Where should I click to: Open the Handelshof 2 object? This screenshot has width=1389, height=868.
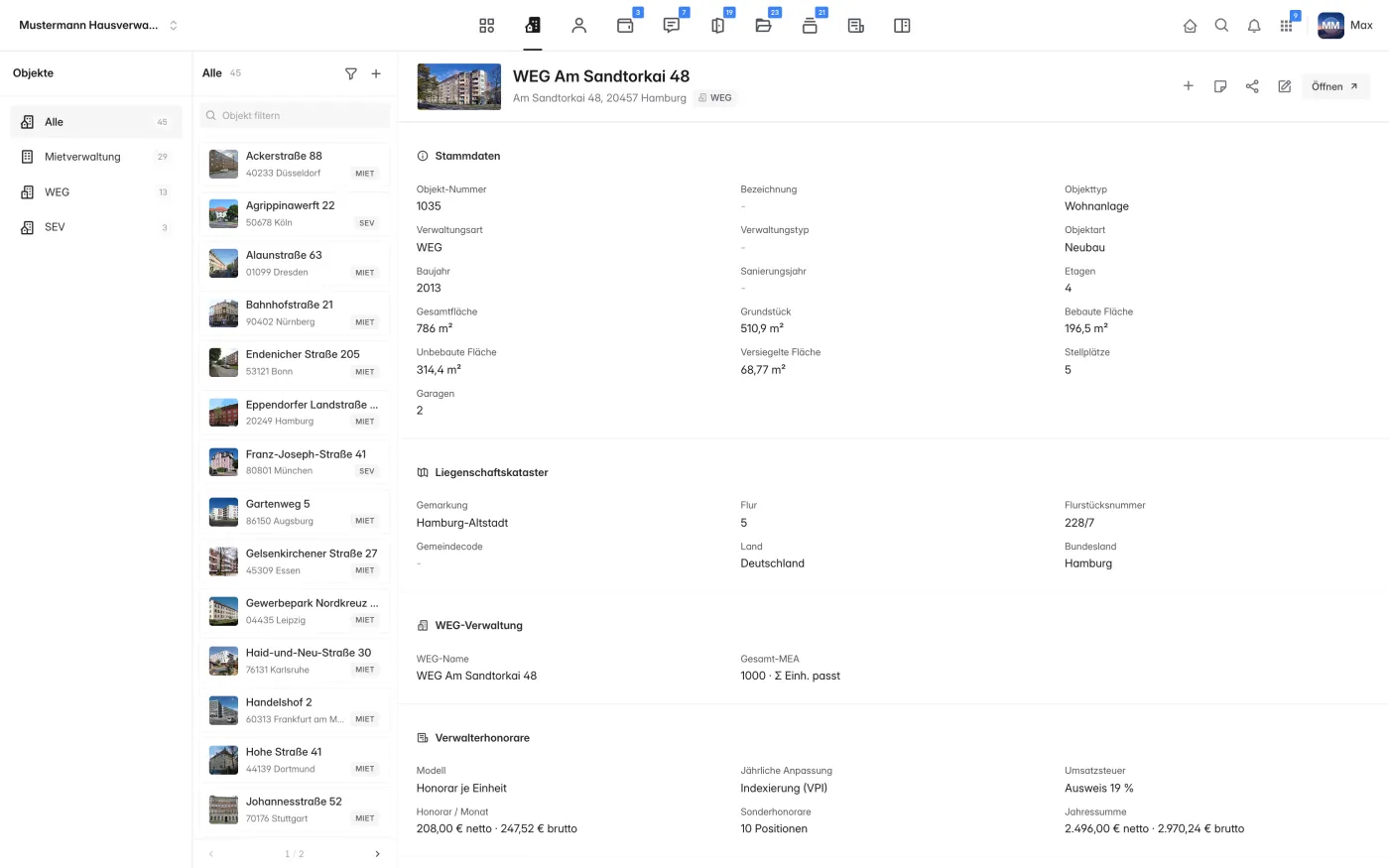(x=295, y=710)
